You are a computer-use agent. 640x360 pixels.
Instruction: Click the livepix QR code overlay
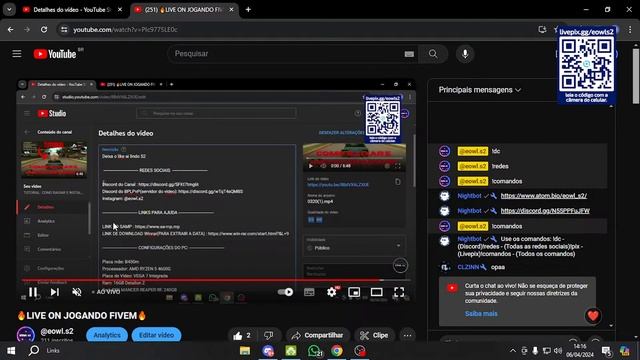coord(587,65)
